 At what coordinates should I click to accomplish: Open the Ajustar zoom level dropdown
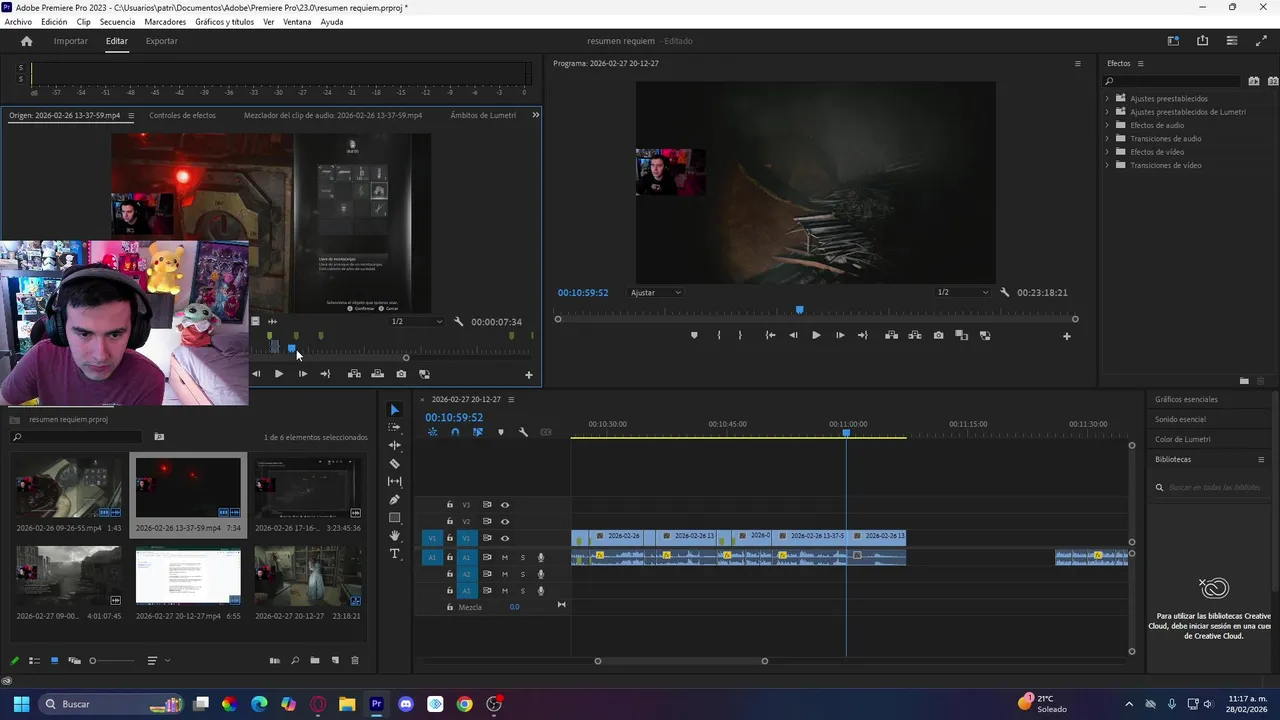pyautogui.click(x=656, y=293)
